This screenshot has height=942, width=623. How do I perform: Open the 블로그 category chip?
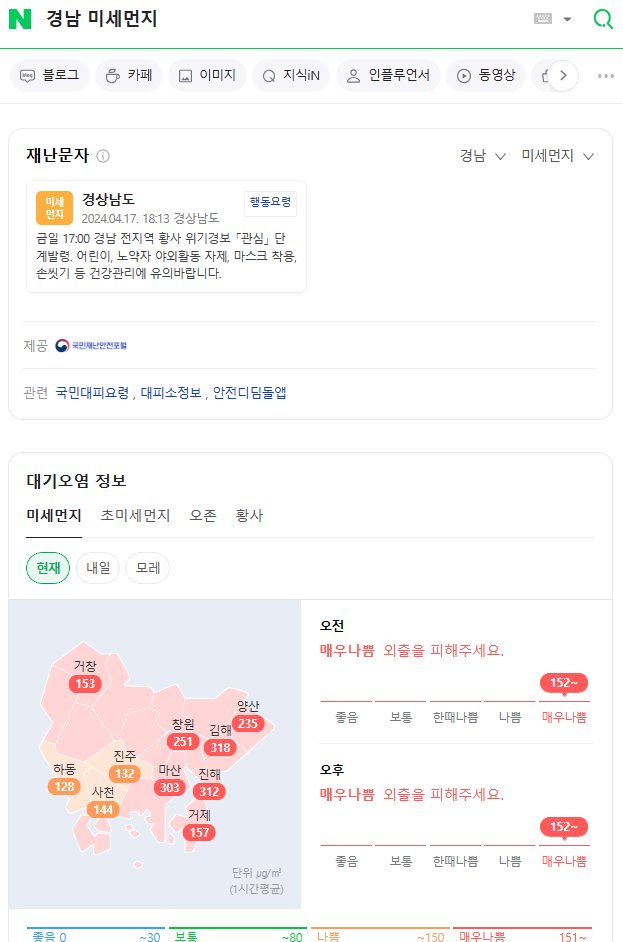50,76
